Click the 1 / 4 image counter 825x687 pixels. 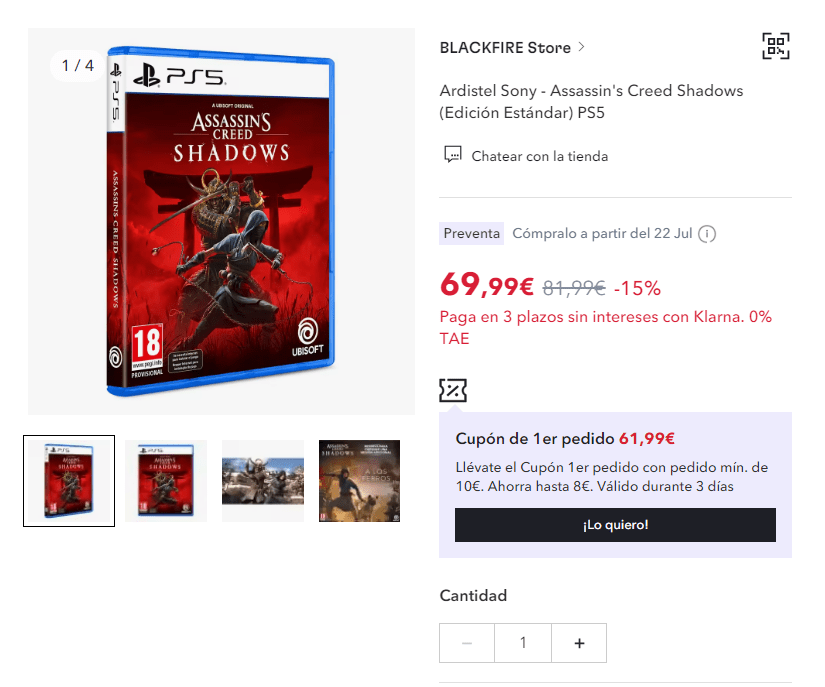tap(77, 65)
